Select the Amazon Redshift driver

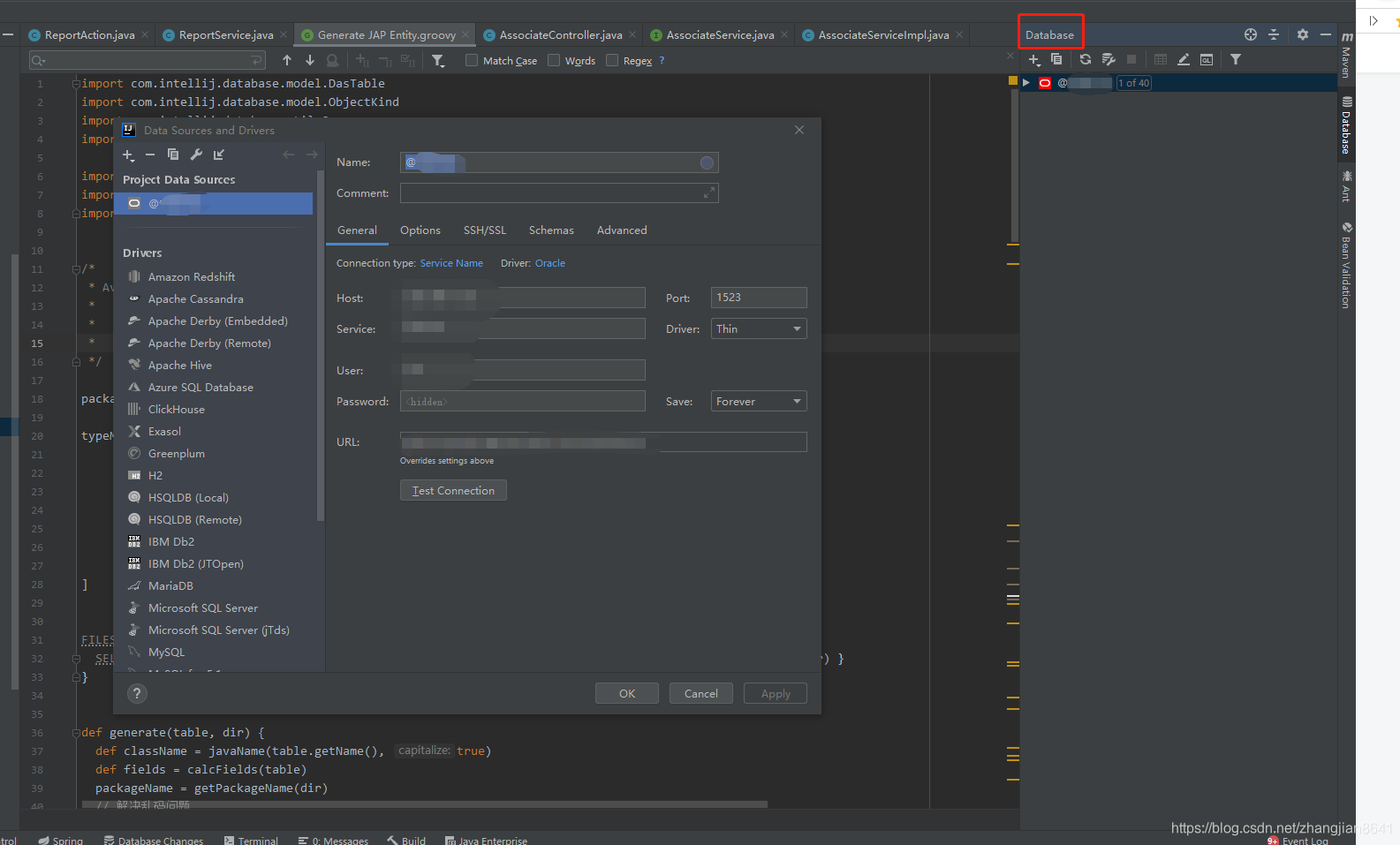point(192,277)
